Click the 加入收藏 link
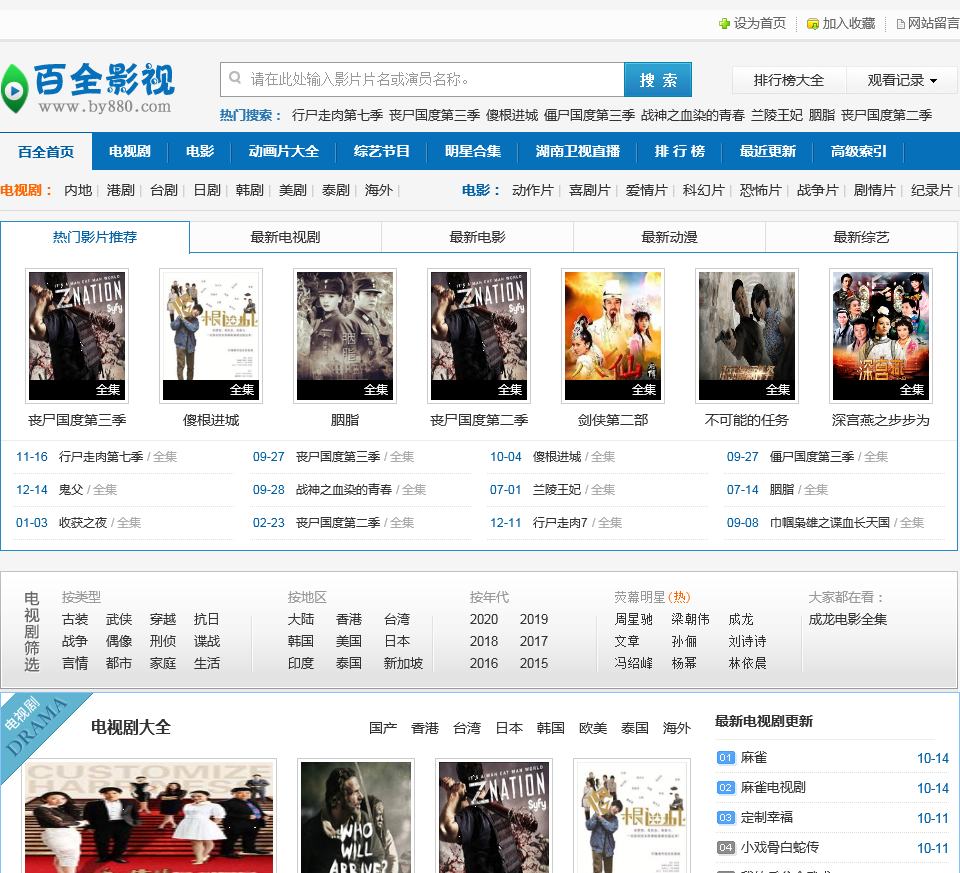960x873 pixels. pos(849,24)
